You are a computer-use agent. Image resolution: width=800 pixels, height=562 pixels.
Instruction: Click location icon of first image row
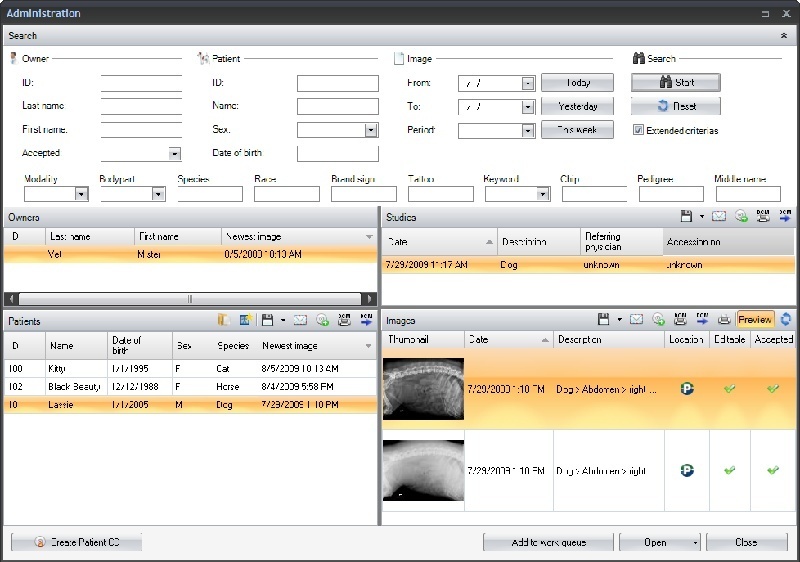pos(687,388)
